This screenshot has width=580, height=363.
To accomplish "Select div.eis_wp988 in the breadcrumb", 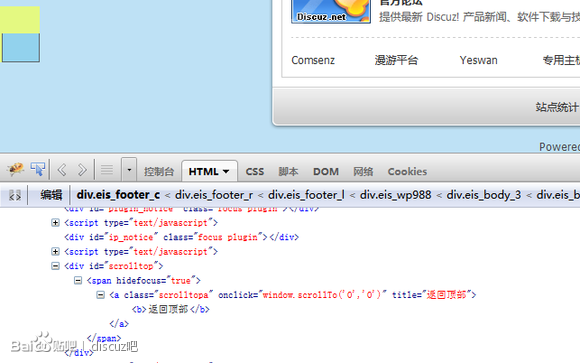I will coord(395,195).
